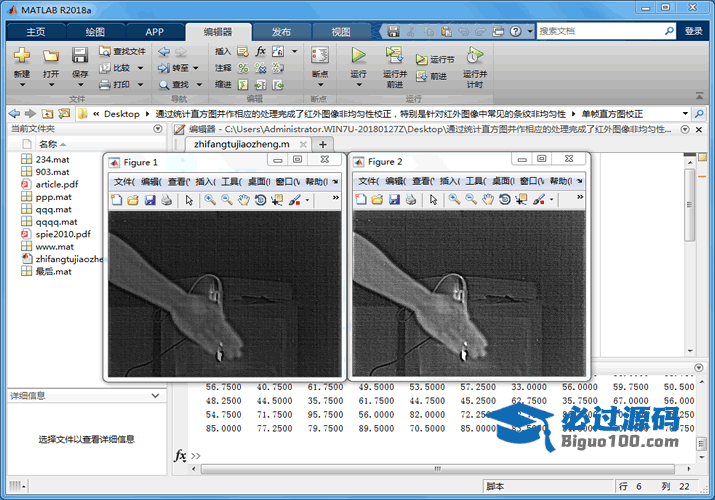Open the New (新建) dropdown arrow
Viewport: 715px width, 500px height.
(21, 85)
